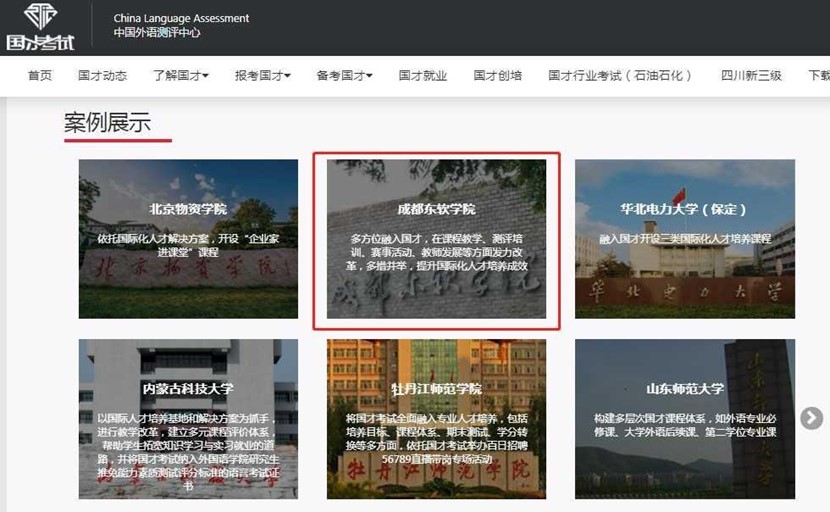Open the 内蒙古科技大学 case card
Image resolution: width=830 pixels, height=512 pixels.
coord(188,419)
